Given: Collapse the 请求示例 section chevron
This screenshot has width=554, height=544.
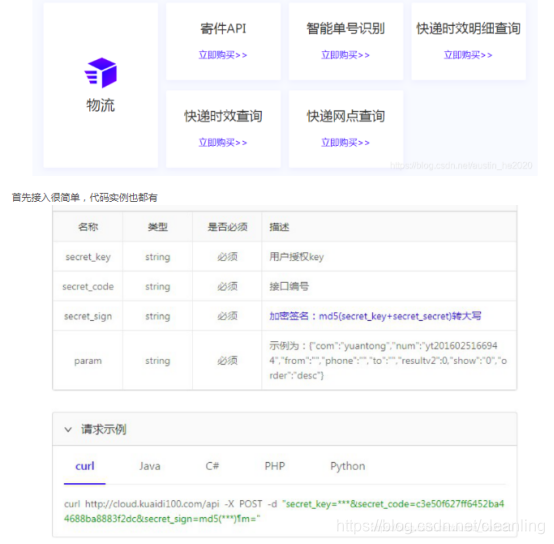Looking at the screenshot, I should tap(68, 430).
